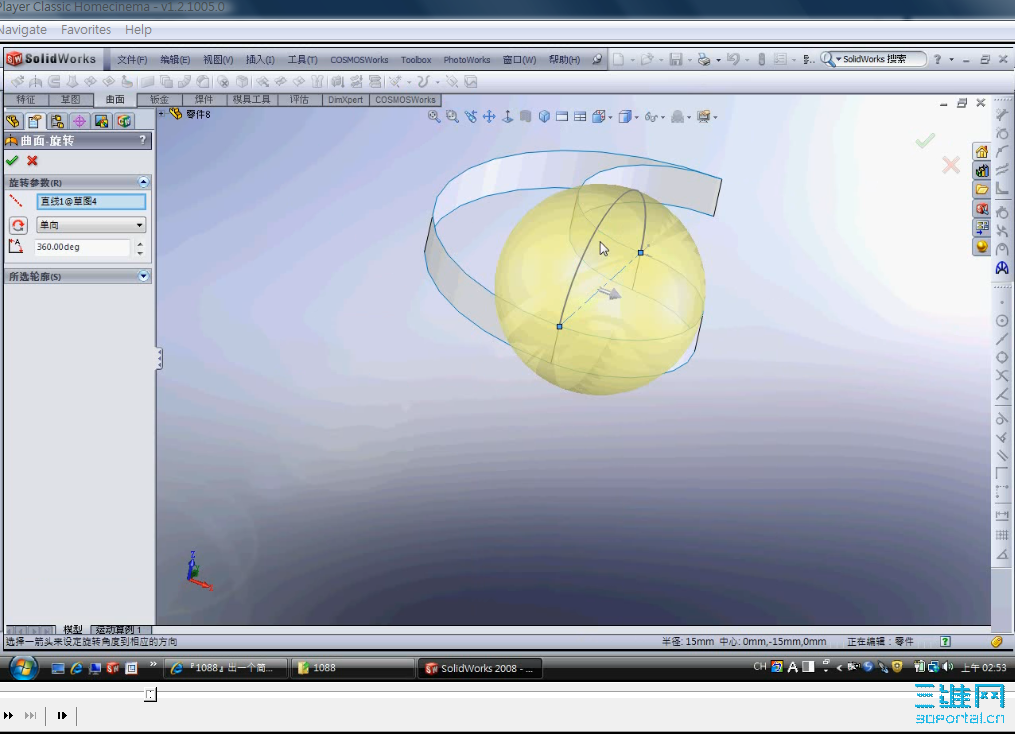Open COSMOSWorks manager cube tab icon

click(124, 121)
